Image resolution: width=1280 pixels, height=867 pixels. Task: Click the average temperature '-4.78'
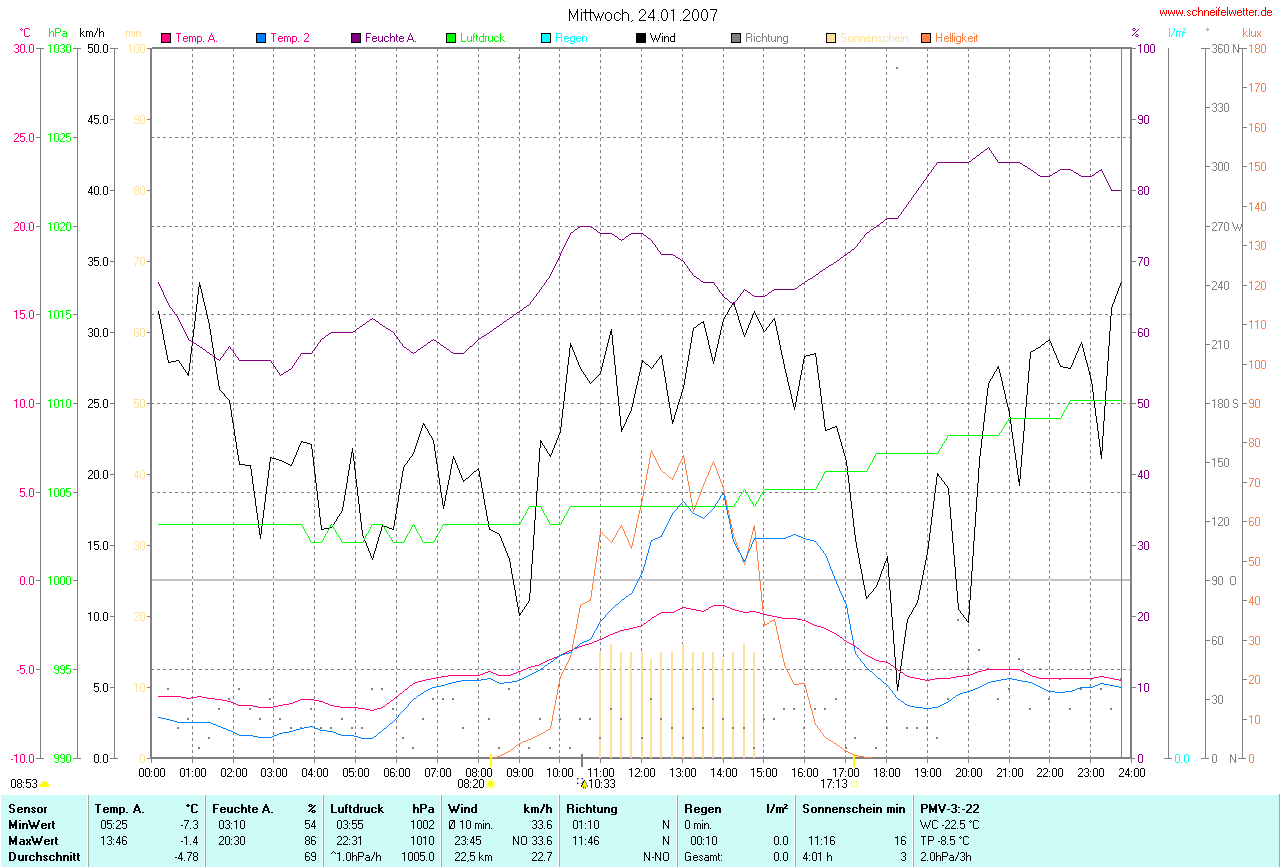click(187, 856)
